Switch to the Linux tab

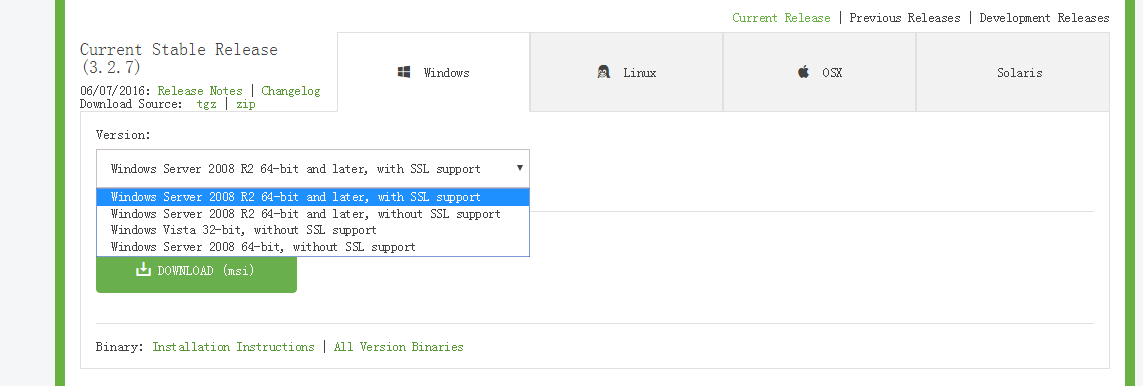click(626, 72)
